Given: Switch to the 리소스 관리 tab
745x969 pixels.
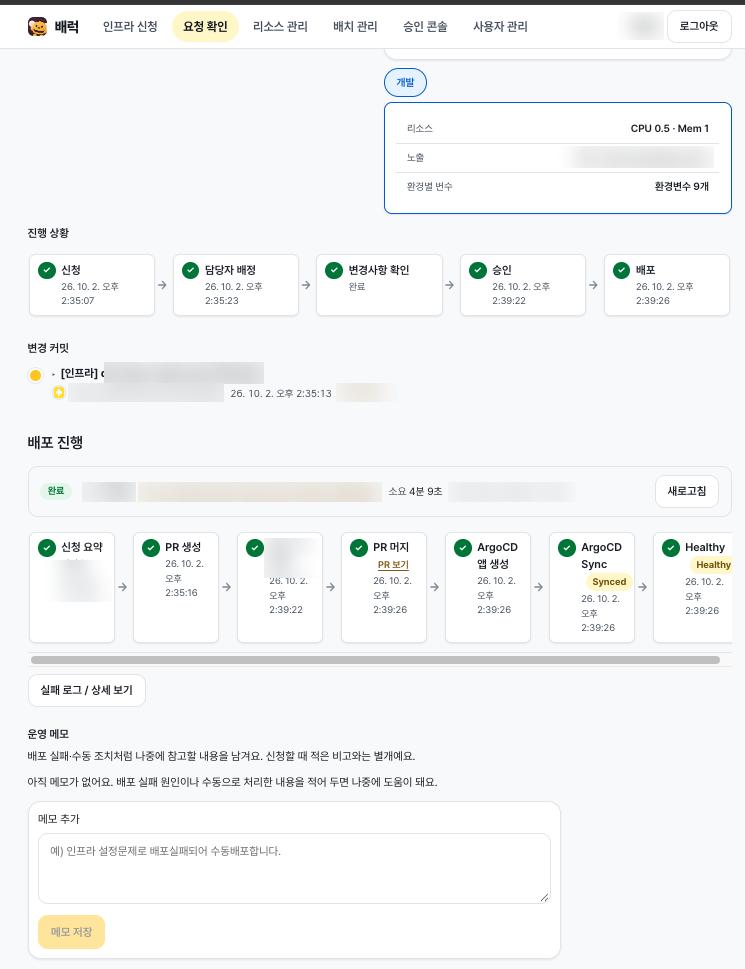Looking at the screenshot, I should pos(280,27).
